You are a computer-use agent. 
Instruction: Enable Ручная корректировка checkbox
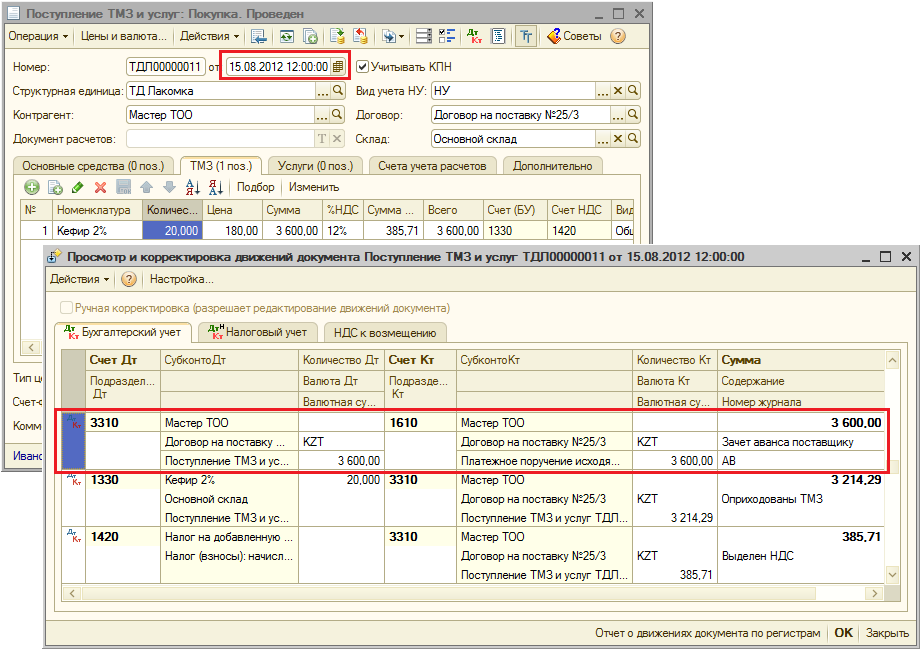(67, 308)
